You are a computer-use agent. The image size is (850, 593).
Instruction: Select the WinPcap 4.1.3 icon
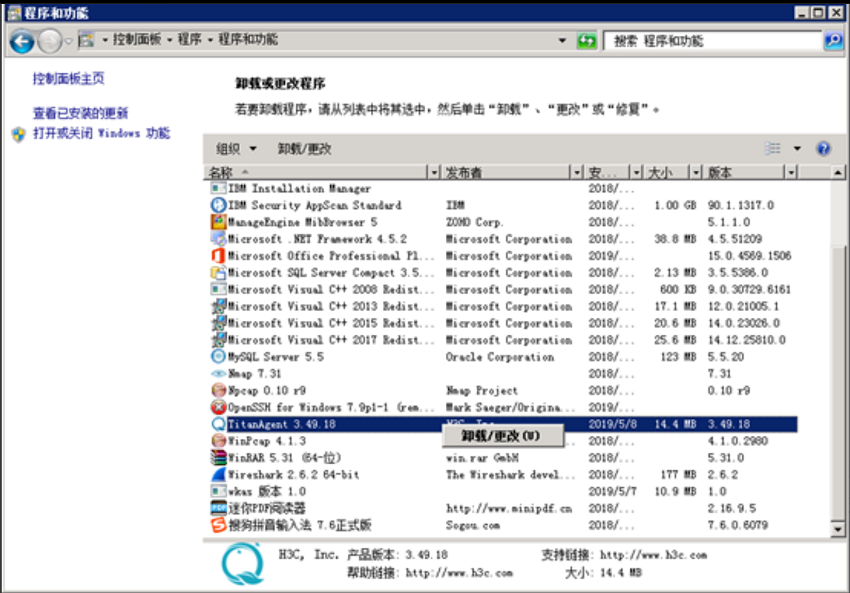click(x=218, y=441)
